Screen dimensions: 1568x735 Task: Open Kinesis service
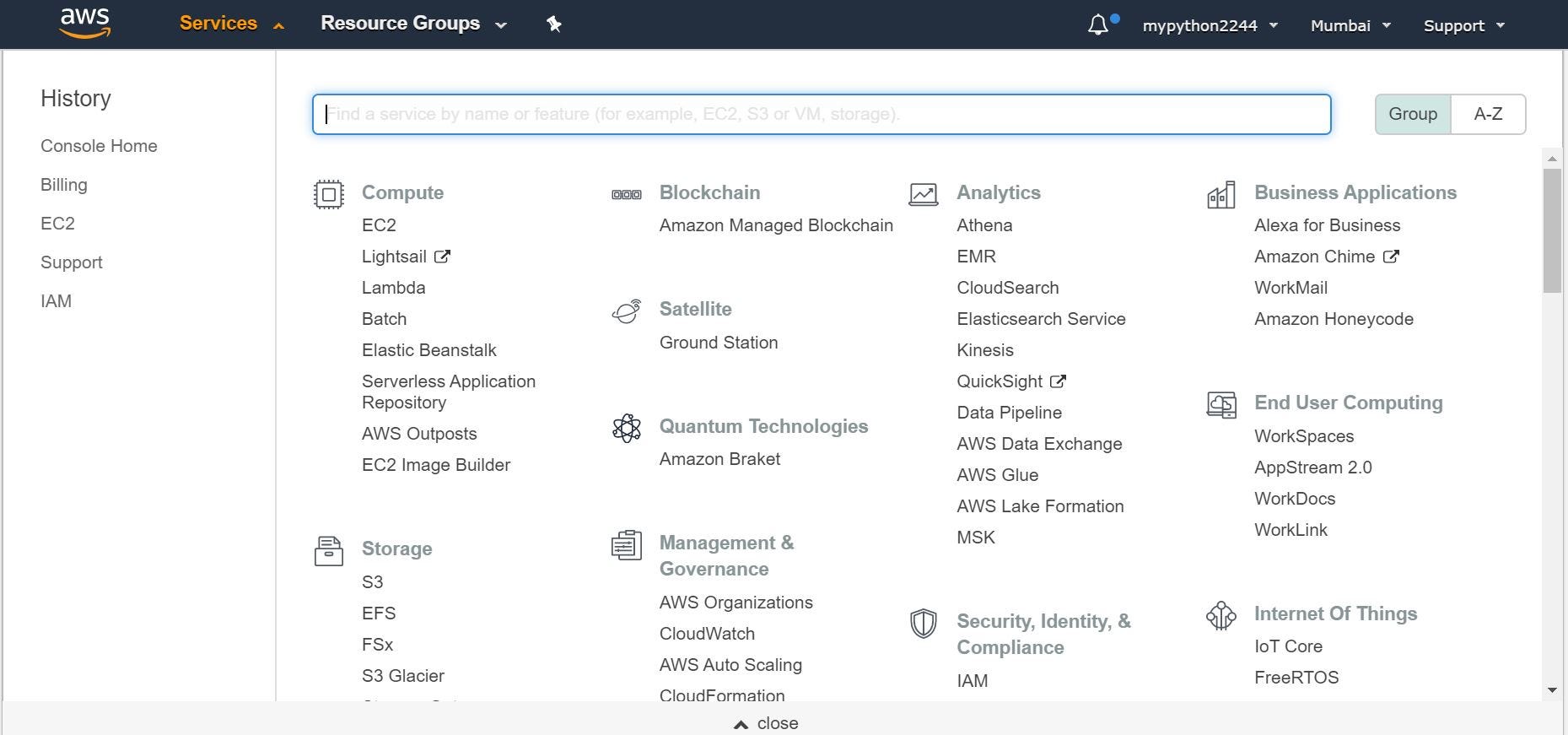tap(984, 350)
